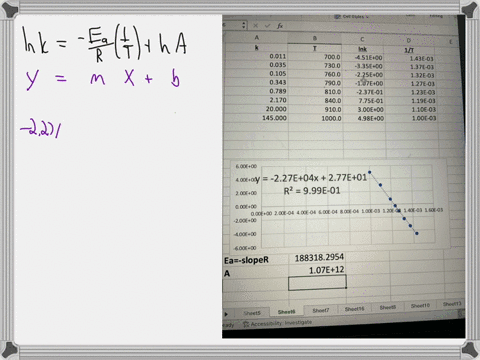Select the active sheet tab beside Sheet5
Image resolution: width=480 pixels, height=360 pixels.
coord(286,312)
